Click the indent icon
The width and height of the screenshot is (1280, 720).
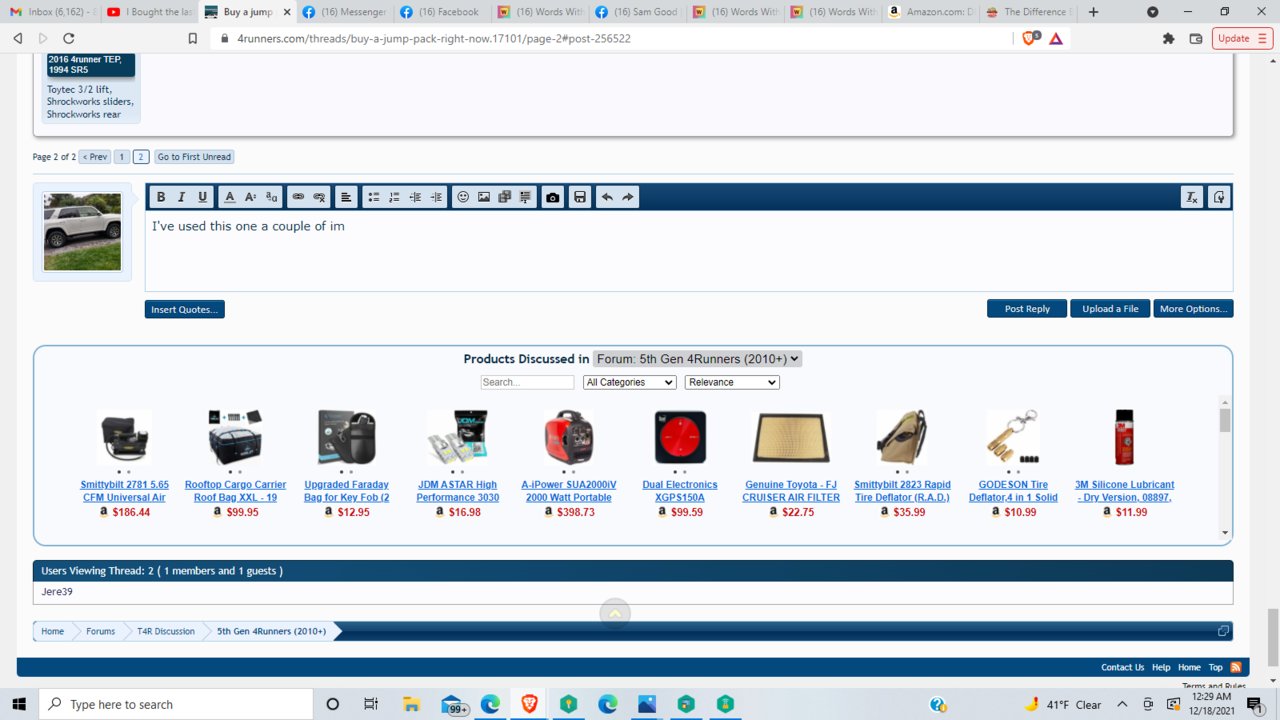pos(436,197)
